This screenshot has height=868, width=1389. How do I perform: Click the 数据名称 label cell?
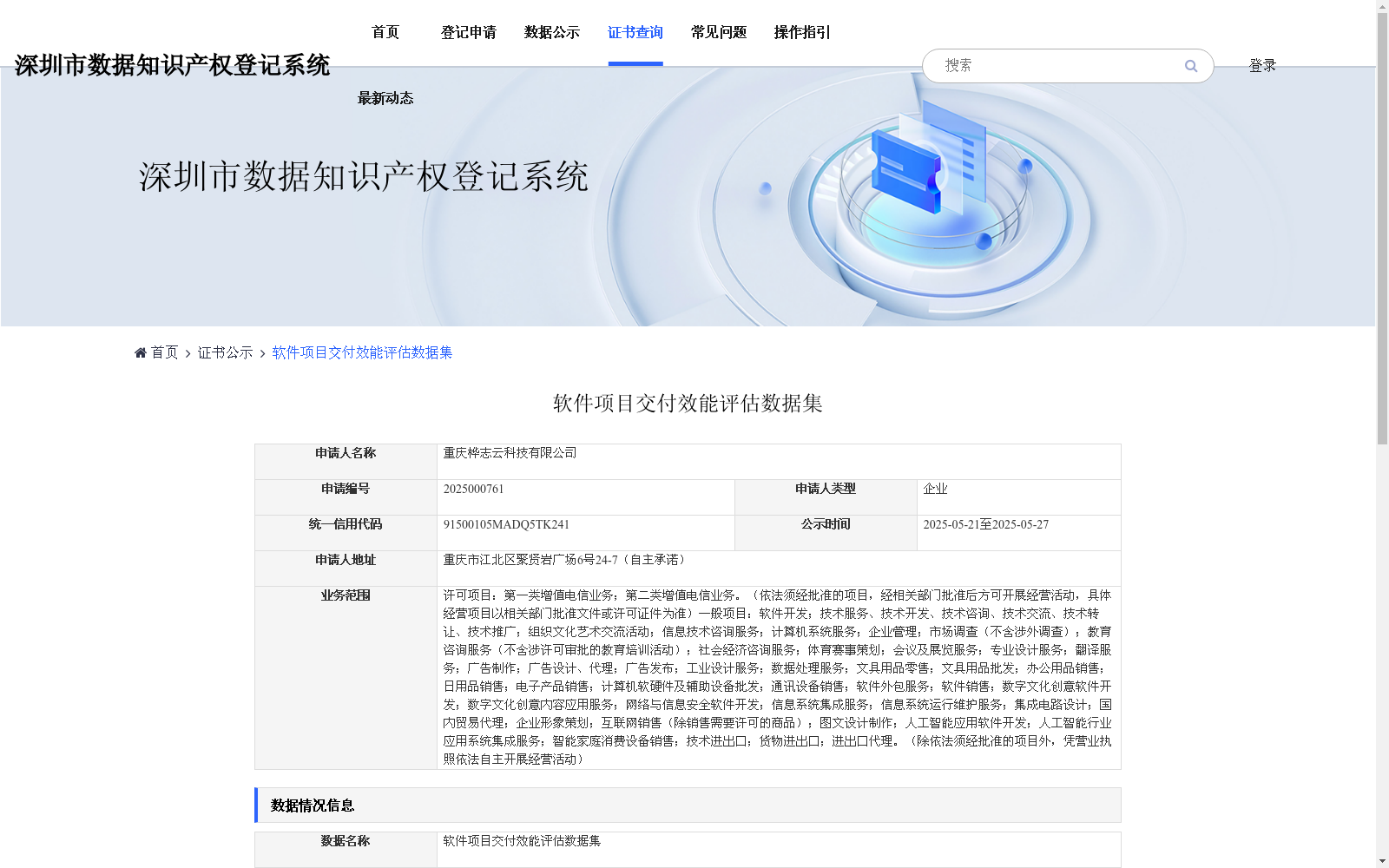(346, 850)
